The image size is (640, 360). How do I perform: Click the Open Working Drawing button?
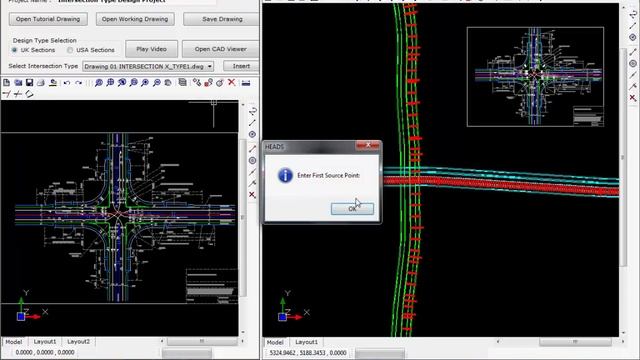135,19
